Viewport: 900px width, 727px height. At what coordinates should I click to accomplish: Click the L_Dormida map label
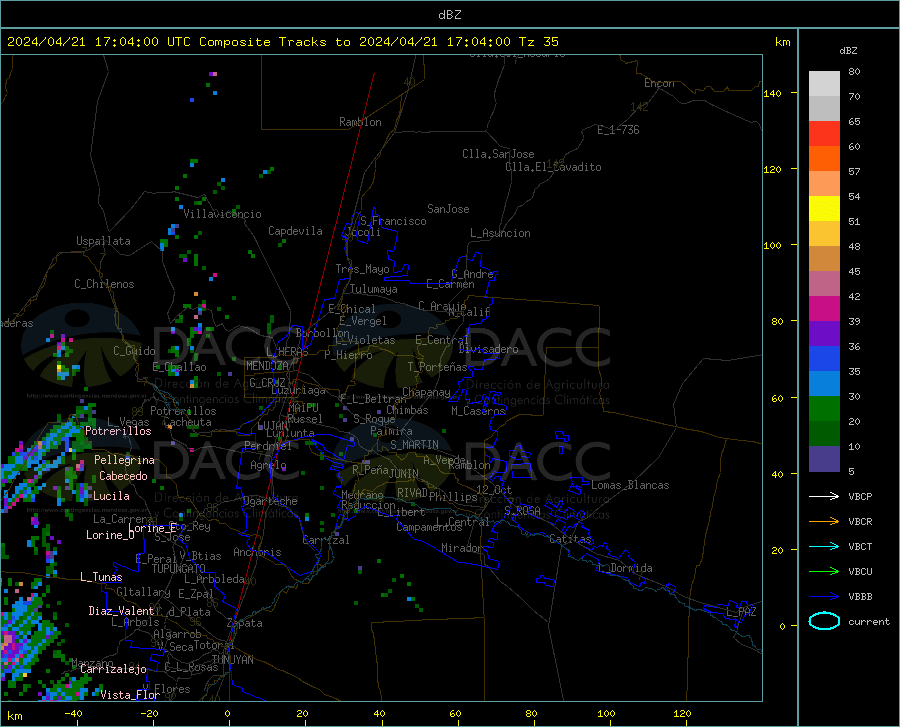[624, 568]
